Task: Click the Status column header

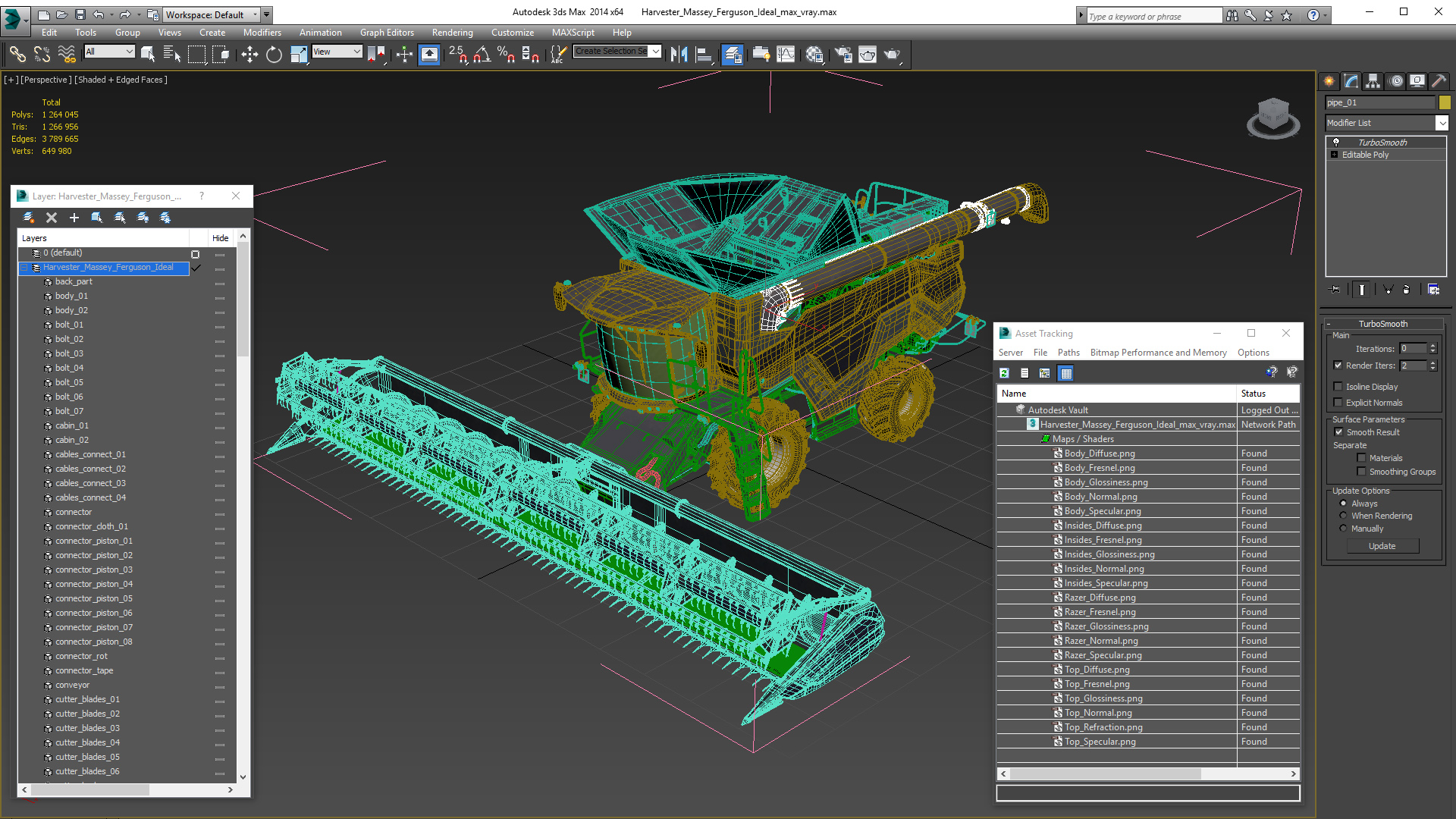Action: coord(1268,394)
